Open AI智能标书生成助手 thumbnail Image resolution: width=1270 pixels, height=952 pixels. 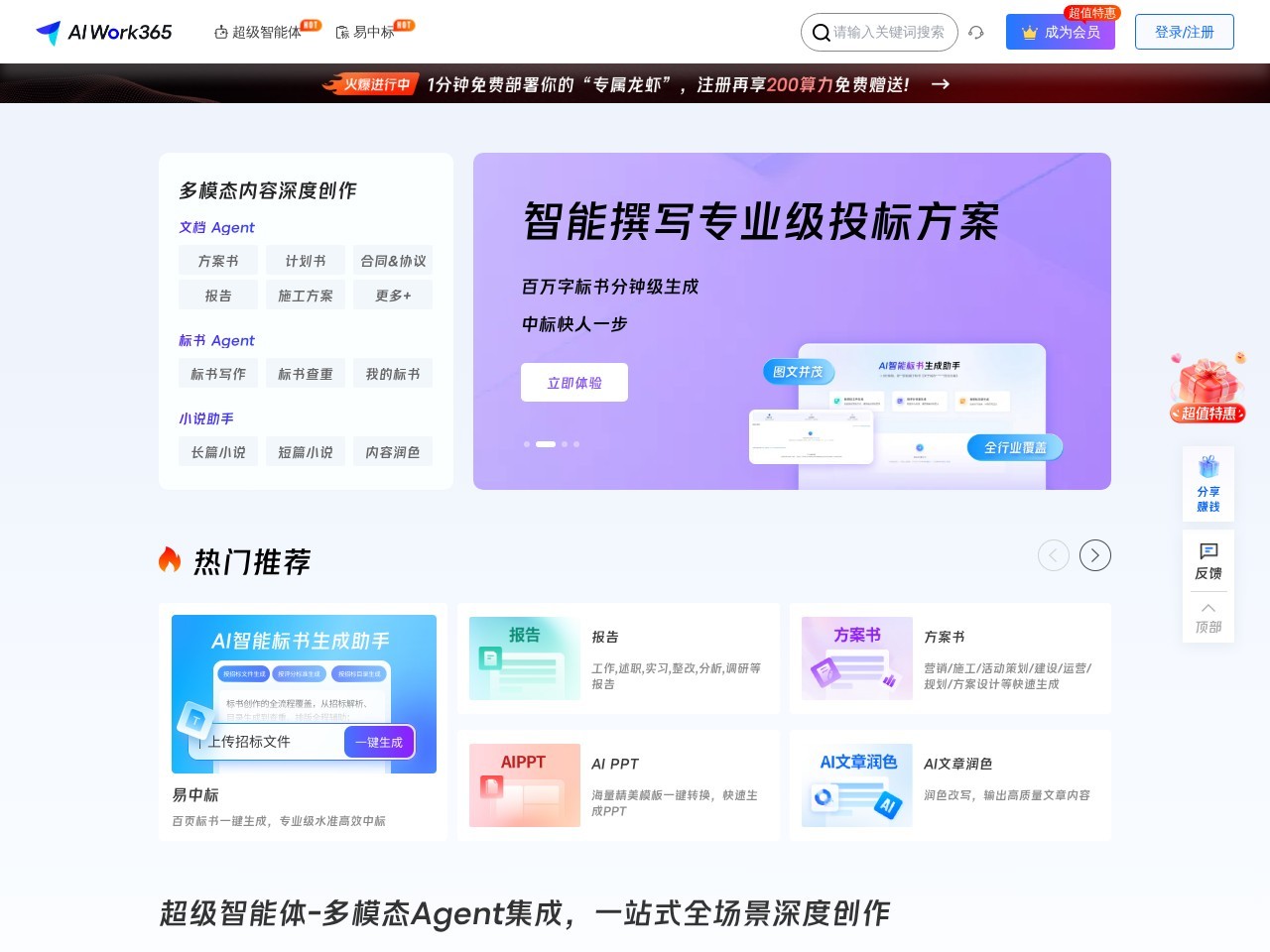[304, 694]
